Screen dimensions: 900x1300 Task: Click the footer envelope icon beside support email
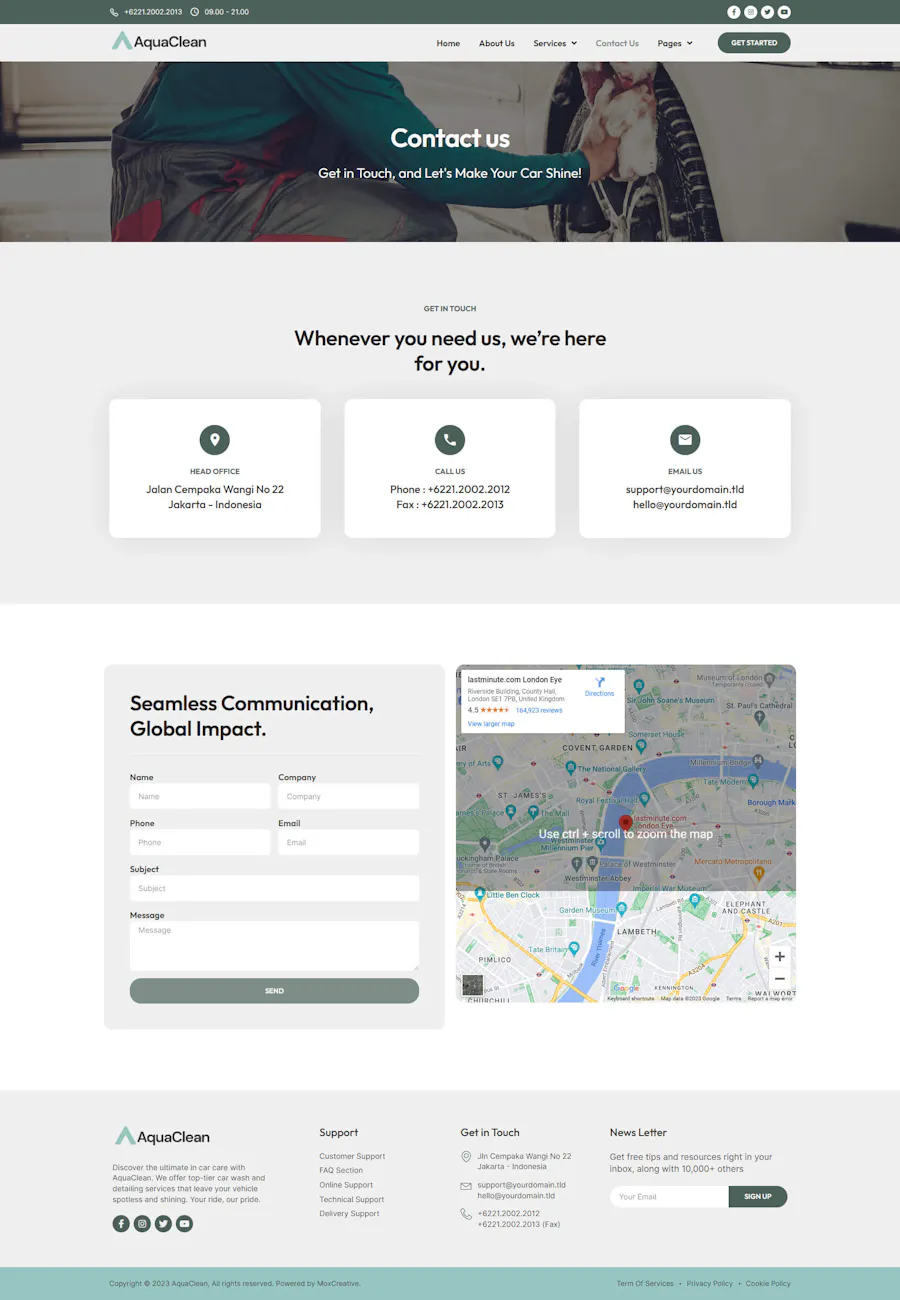click(466, 1186)
